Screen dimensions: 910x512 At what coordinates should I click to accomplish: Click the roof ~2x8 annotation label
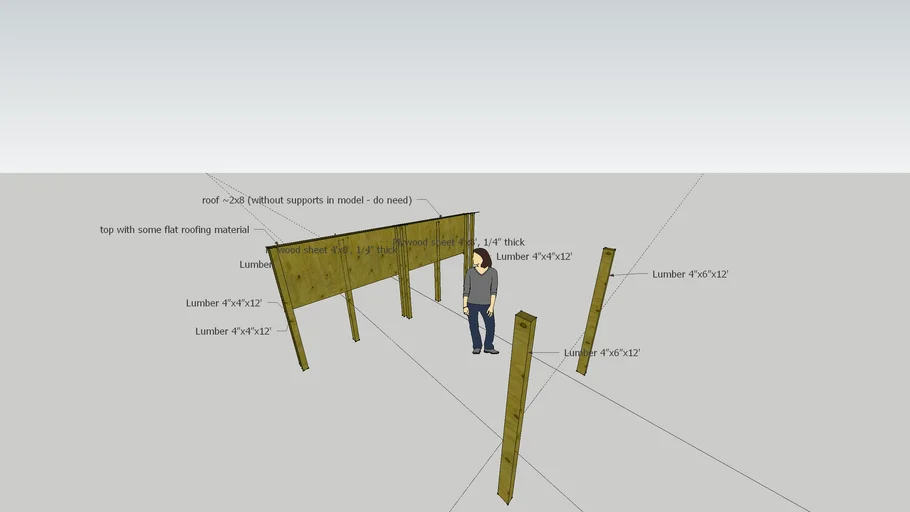coord(307,200)
